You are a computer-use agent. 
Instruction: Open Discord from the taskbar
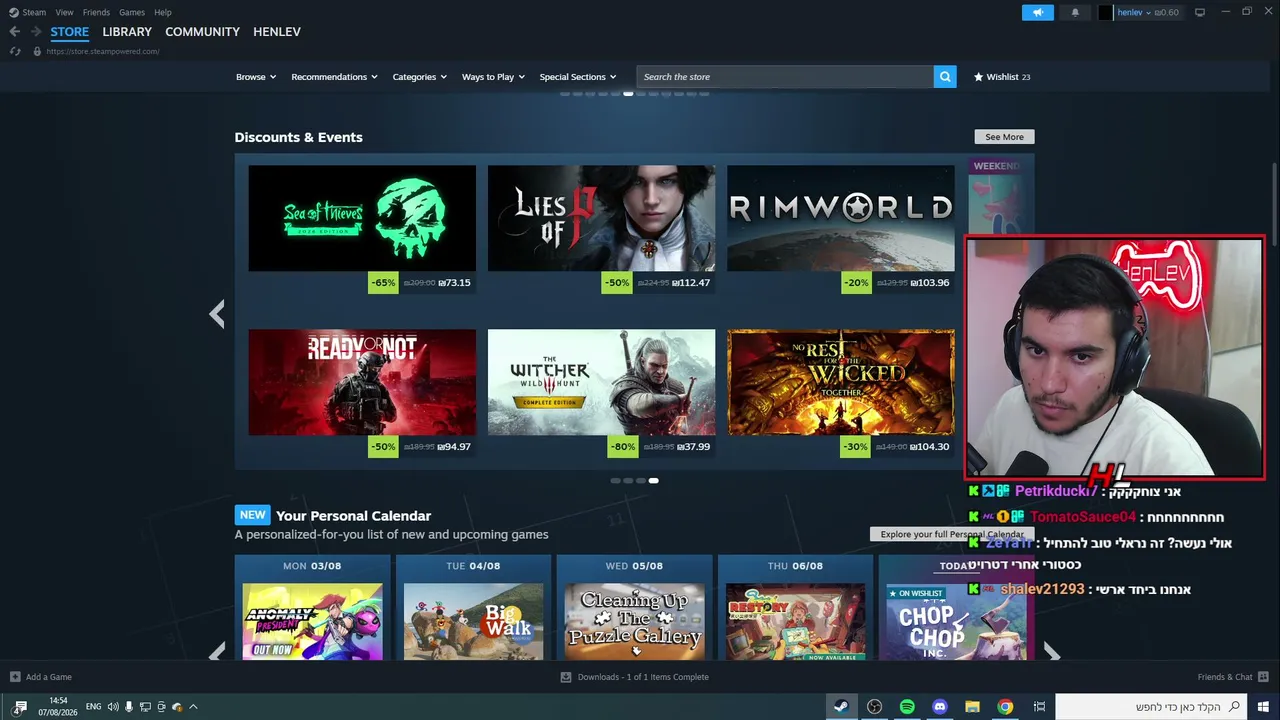pyautogui.click(x=940, y=707)
